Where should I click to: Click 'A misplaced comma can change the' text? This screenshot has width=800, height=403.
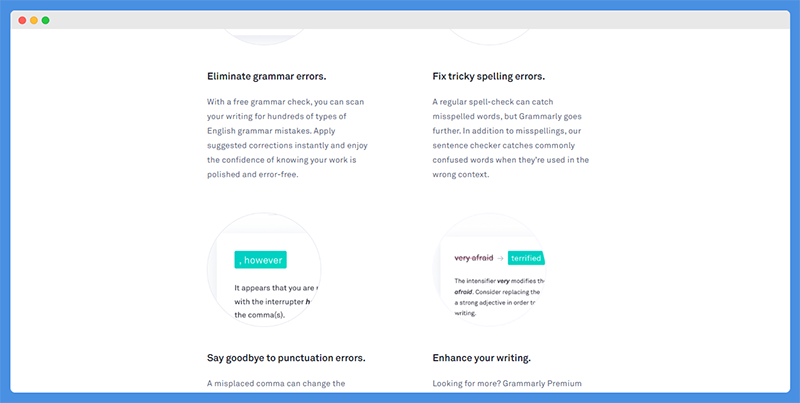pos(276,384)
